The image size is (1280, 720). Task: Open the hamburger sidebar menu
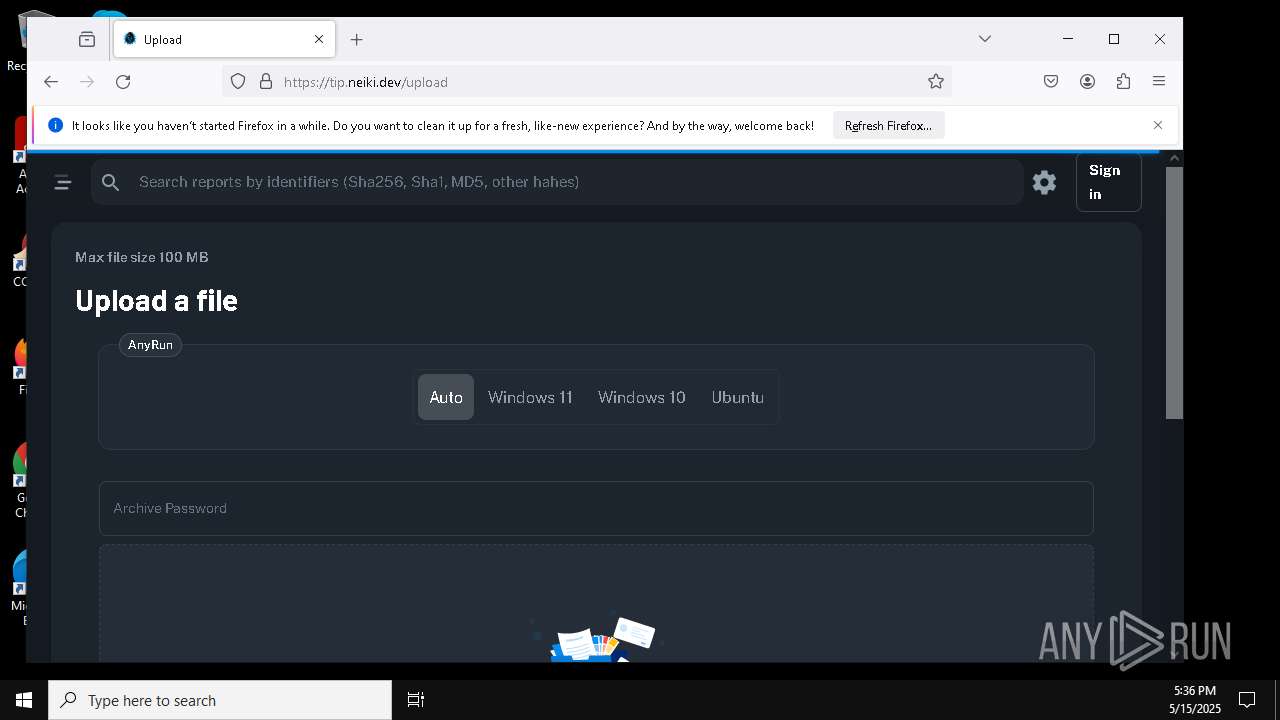click(62, 182)
